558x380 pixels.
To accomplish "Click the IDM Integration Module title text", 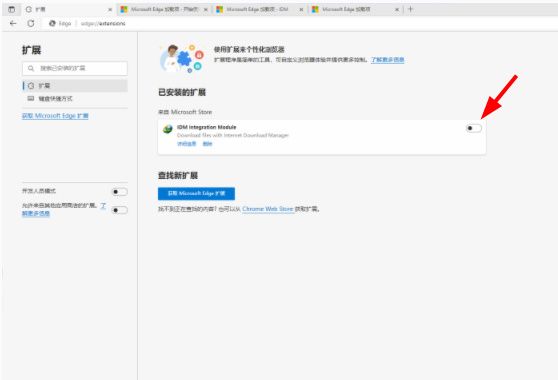I will coord(206,127).
